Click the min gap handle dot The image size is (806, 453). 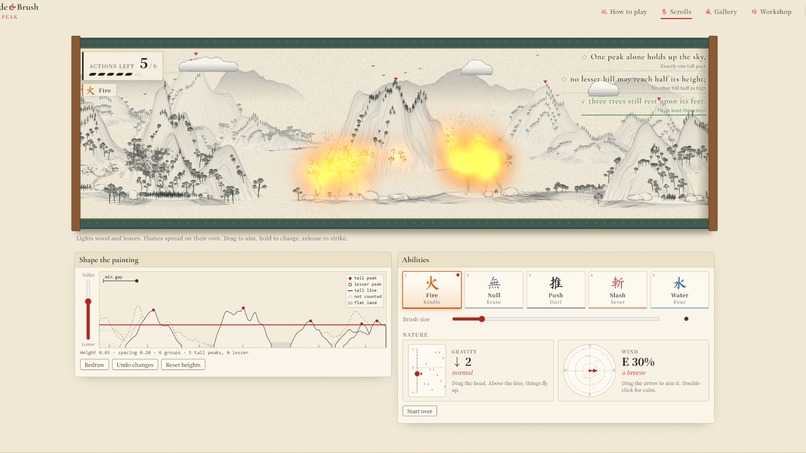136,281
